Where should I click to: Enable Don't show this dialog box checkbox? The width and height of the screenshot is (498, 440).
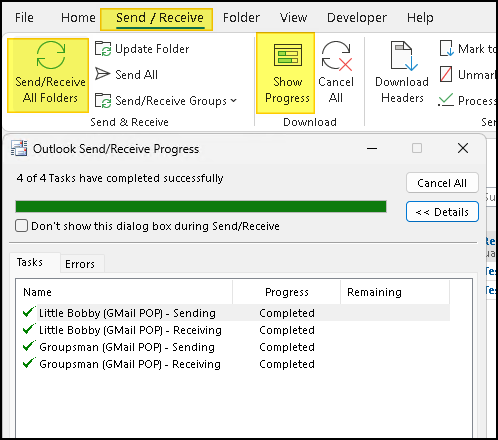coord(21,226)
